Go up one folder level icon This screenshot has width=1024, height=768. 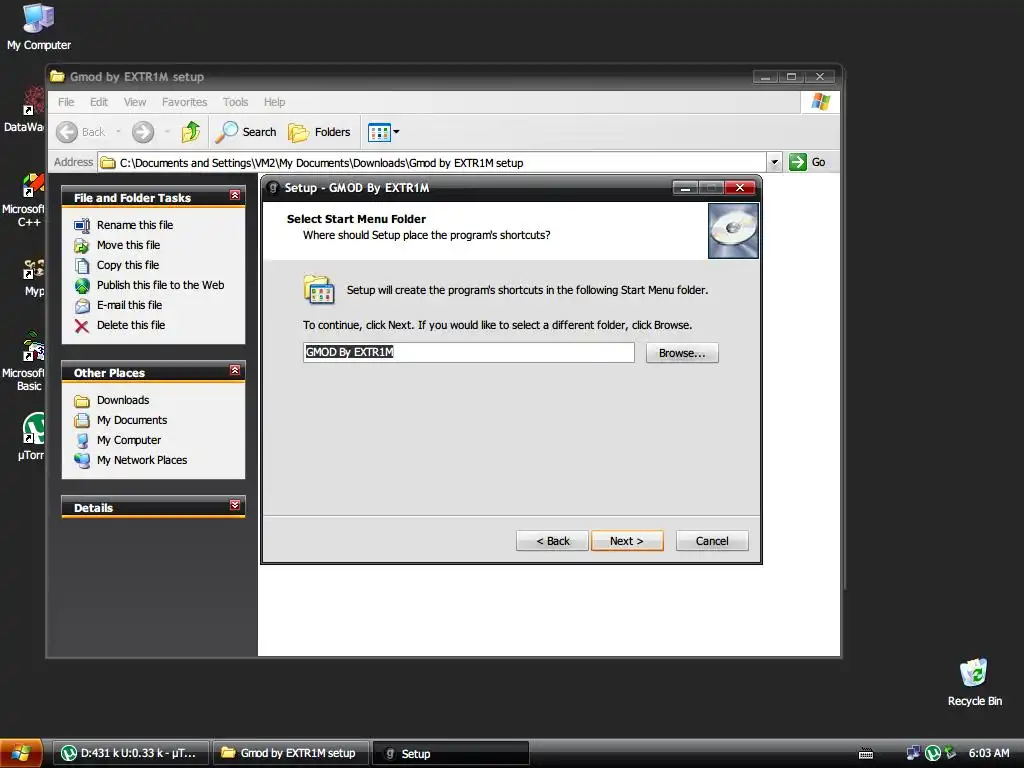[191, 132]
